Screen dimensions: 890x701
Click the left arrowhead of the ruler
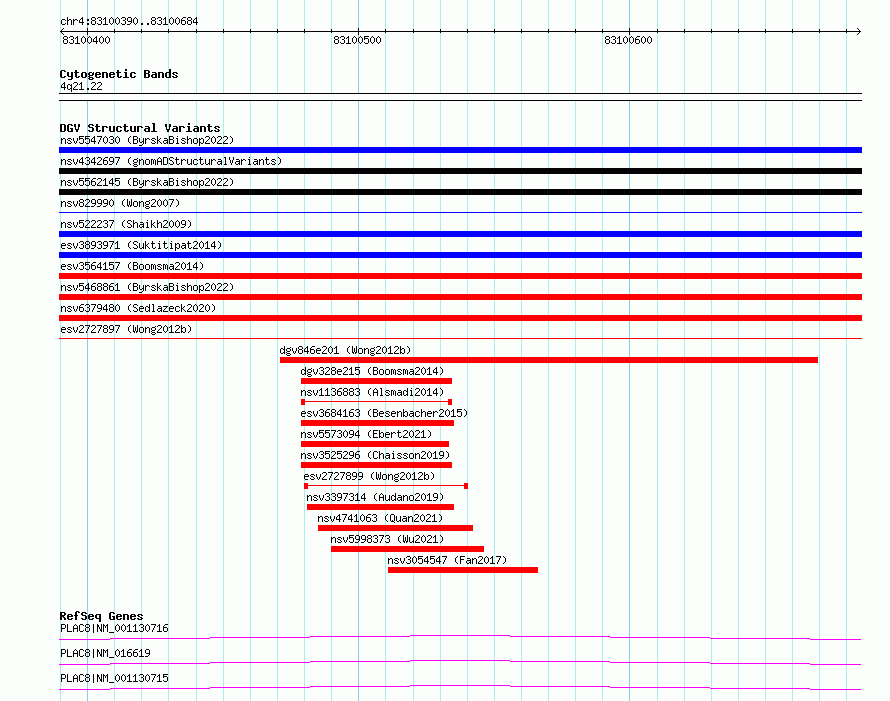(x=62, y=31)
